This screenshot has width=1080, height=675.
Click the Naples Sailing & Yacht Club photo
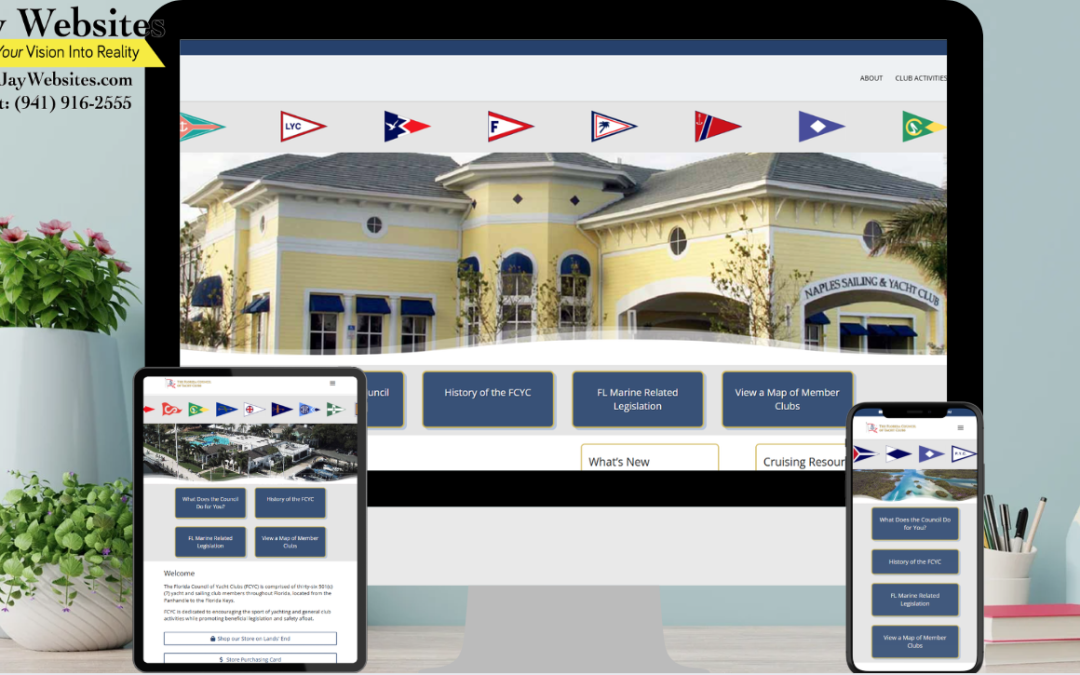562,255
